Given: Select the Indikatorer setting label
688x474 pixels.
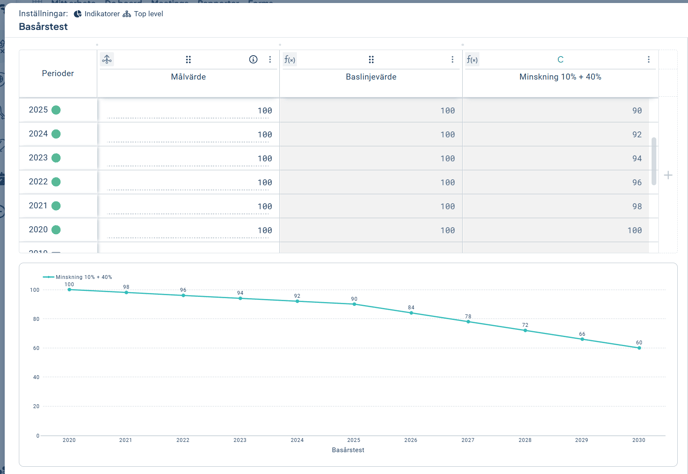Looking at the screenshot, I should [x=102, y=14].
